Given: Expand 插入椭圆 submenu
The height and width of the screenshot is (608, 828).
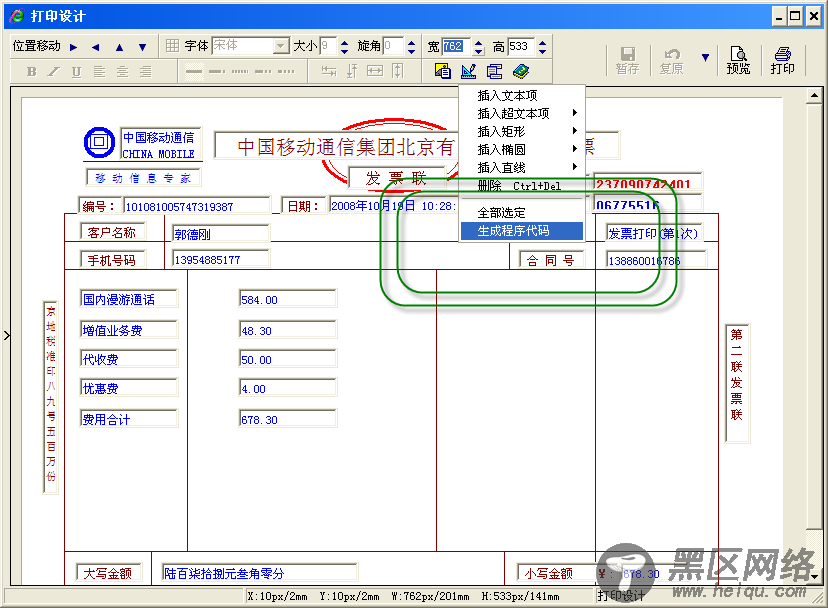Looking at the screenshot, I should (x=522, y=149).
